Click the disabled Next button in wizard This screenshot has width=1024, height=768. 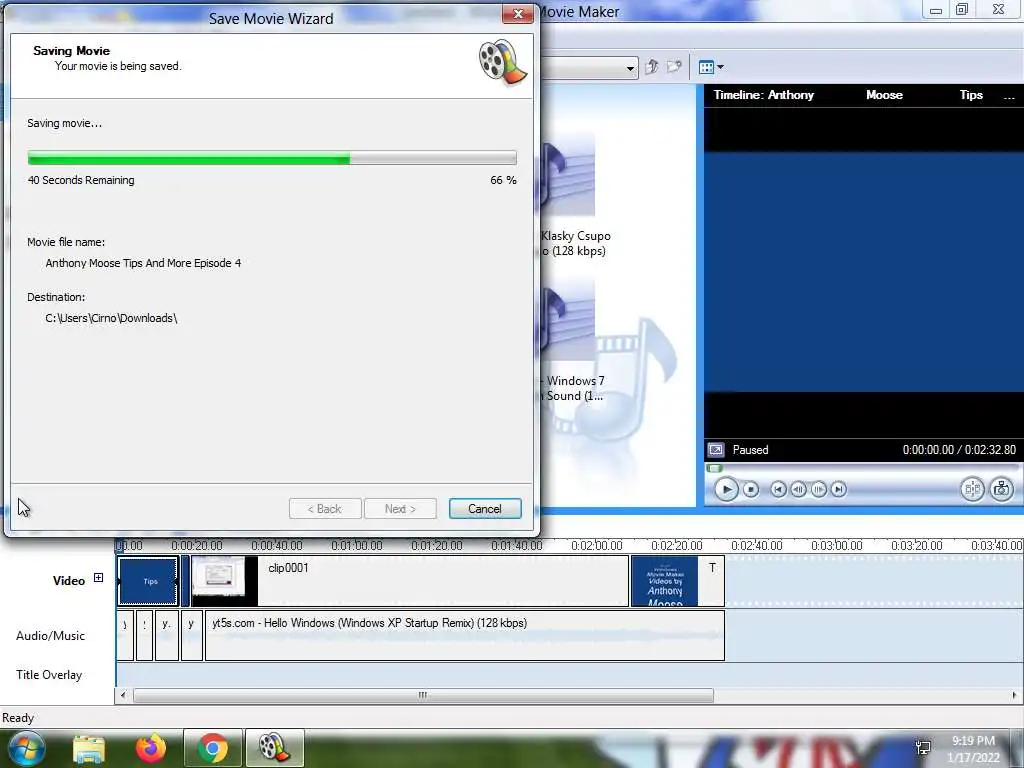400,509
